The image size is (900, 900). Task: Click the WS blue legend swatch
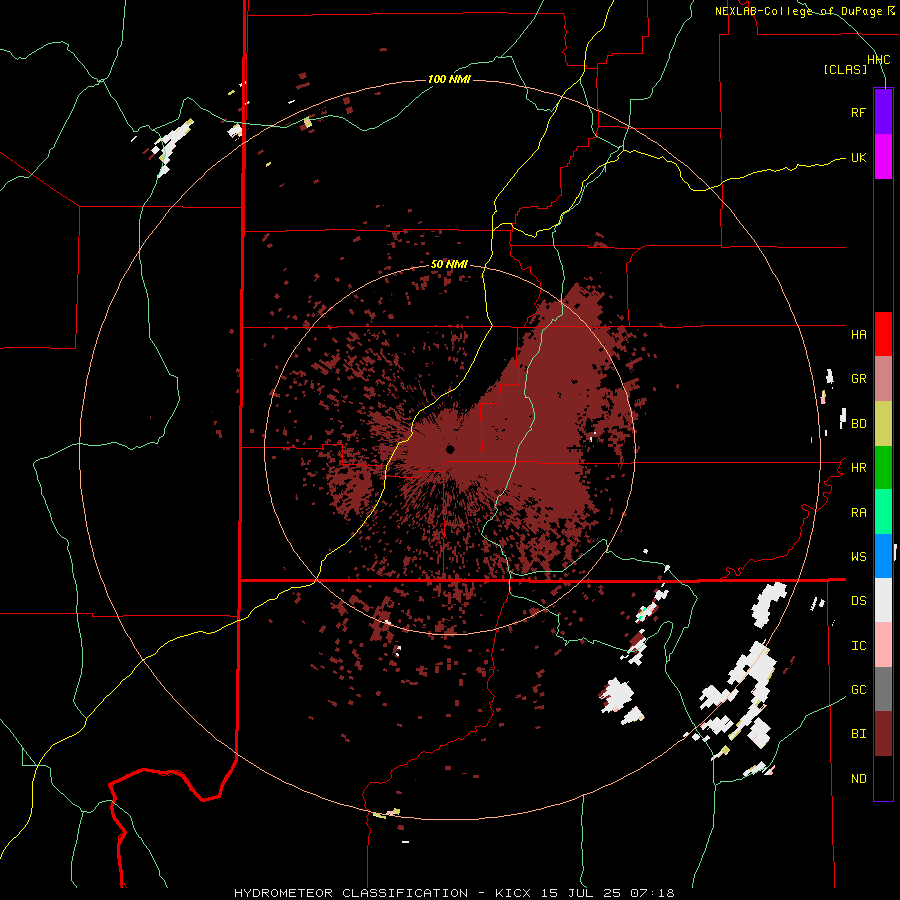point(883,556)
